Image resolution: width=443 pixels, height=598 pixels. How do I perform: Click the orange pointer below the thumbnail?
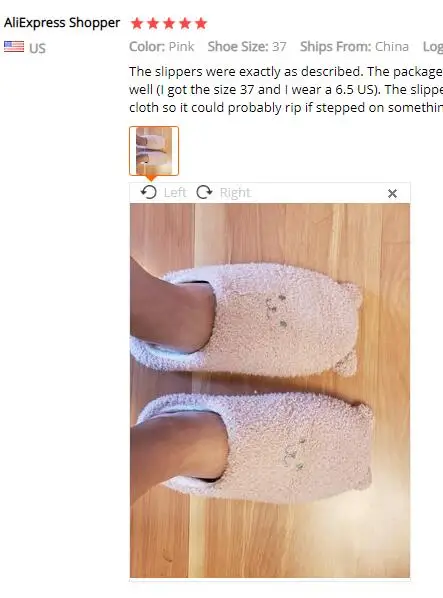151,178
